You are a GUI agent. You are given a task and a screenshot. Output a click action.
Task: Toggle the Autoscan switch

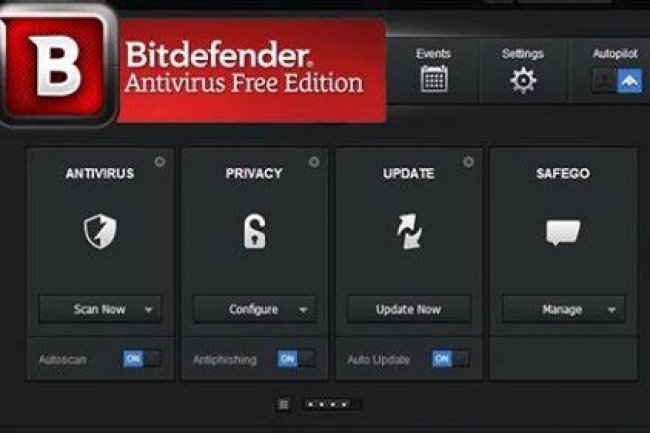click(142, 359)
